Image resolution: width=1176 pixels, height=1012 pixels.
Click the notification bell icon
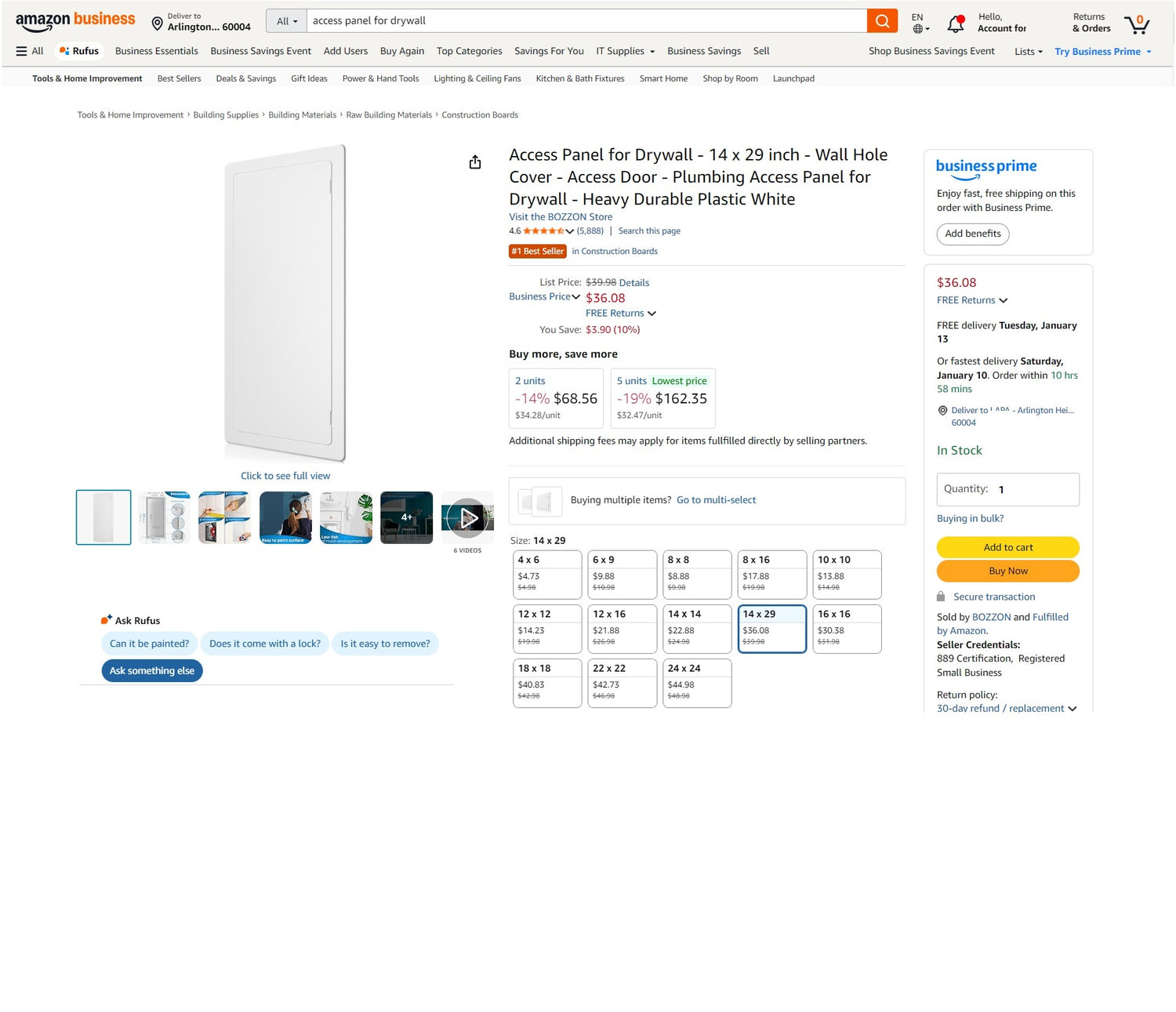pos(955,24)
